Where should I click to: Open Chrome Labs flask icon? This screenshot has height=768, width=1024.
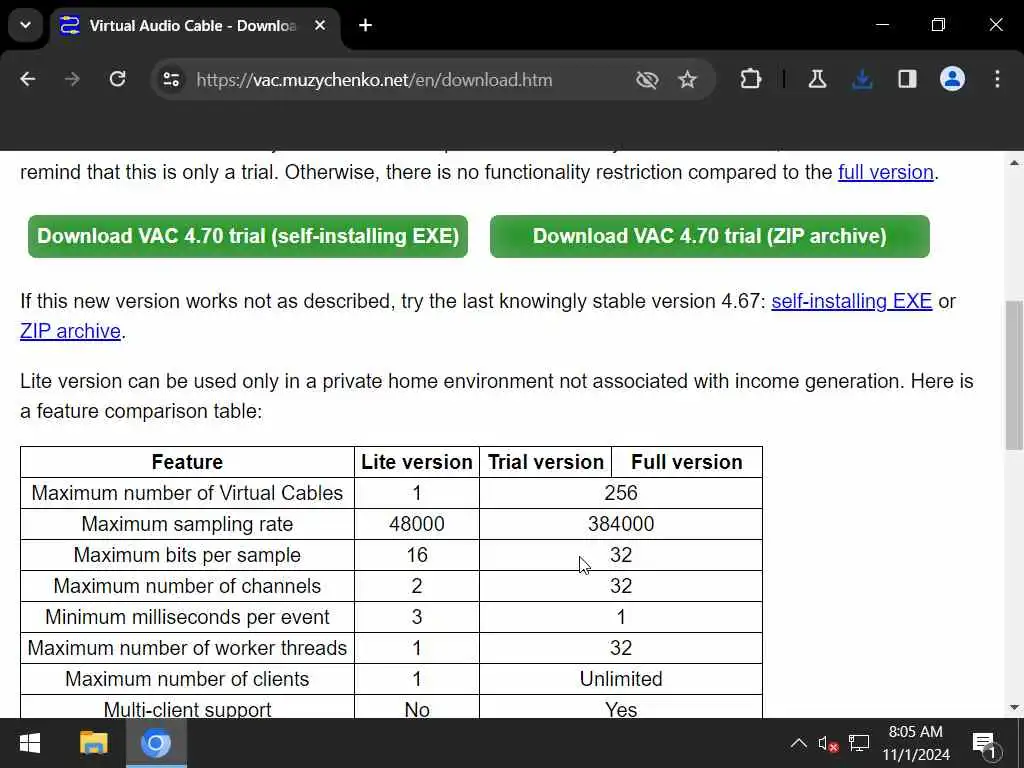click(x=817, y=80)
